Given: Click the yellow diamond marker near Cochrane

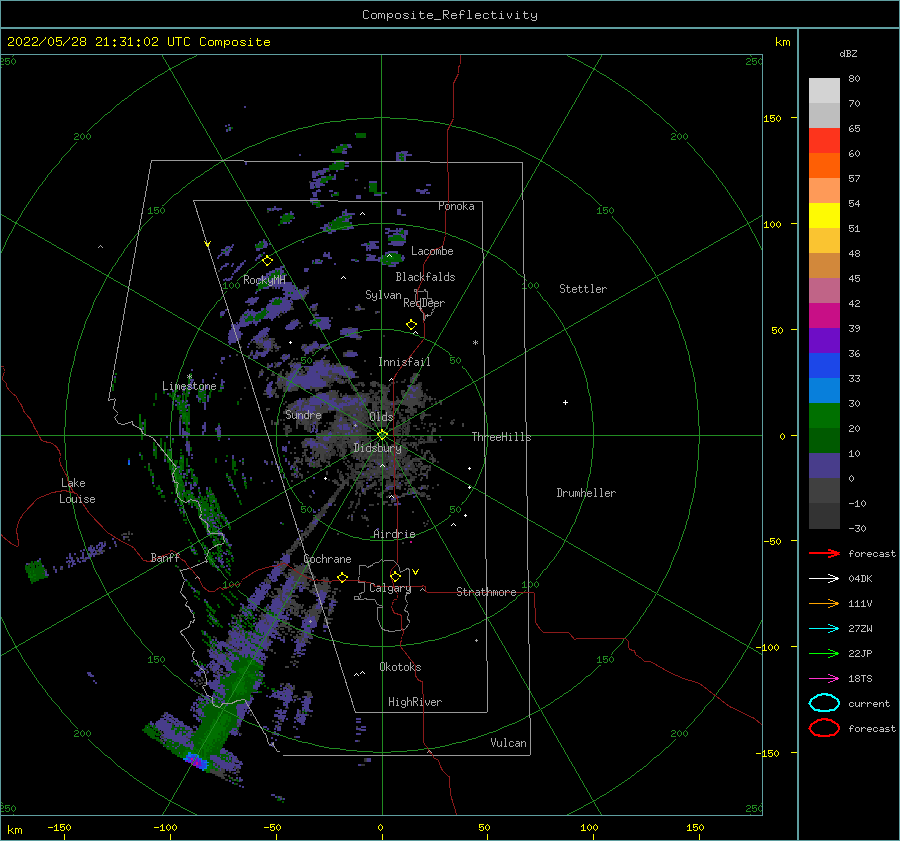Looking at the screenshot, I should coord(343,577).
